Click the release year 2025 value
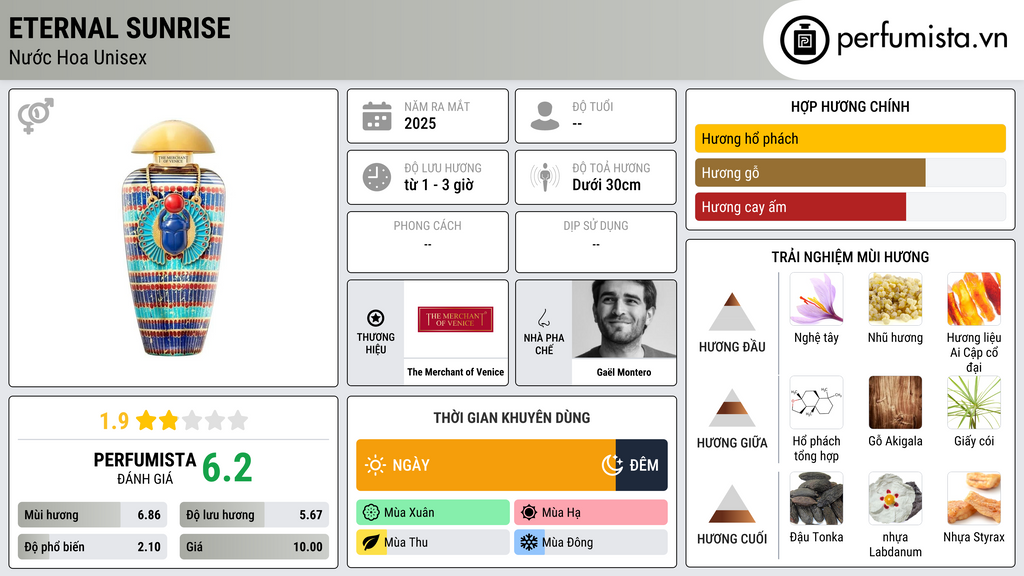 point(420,123)
